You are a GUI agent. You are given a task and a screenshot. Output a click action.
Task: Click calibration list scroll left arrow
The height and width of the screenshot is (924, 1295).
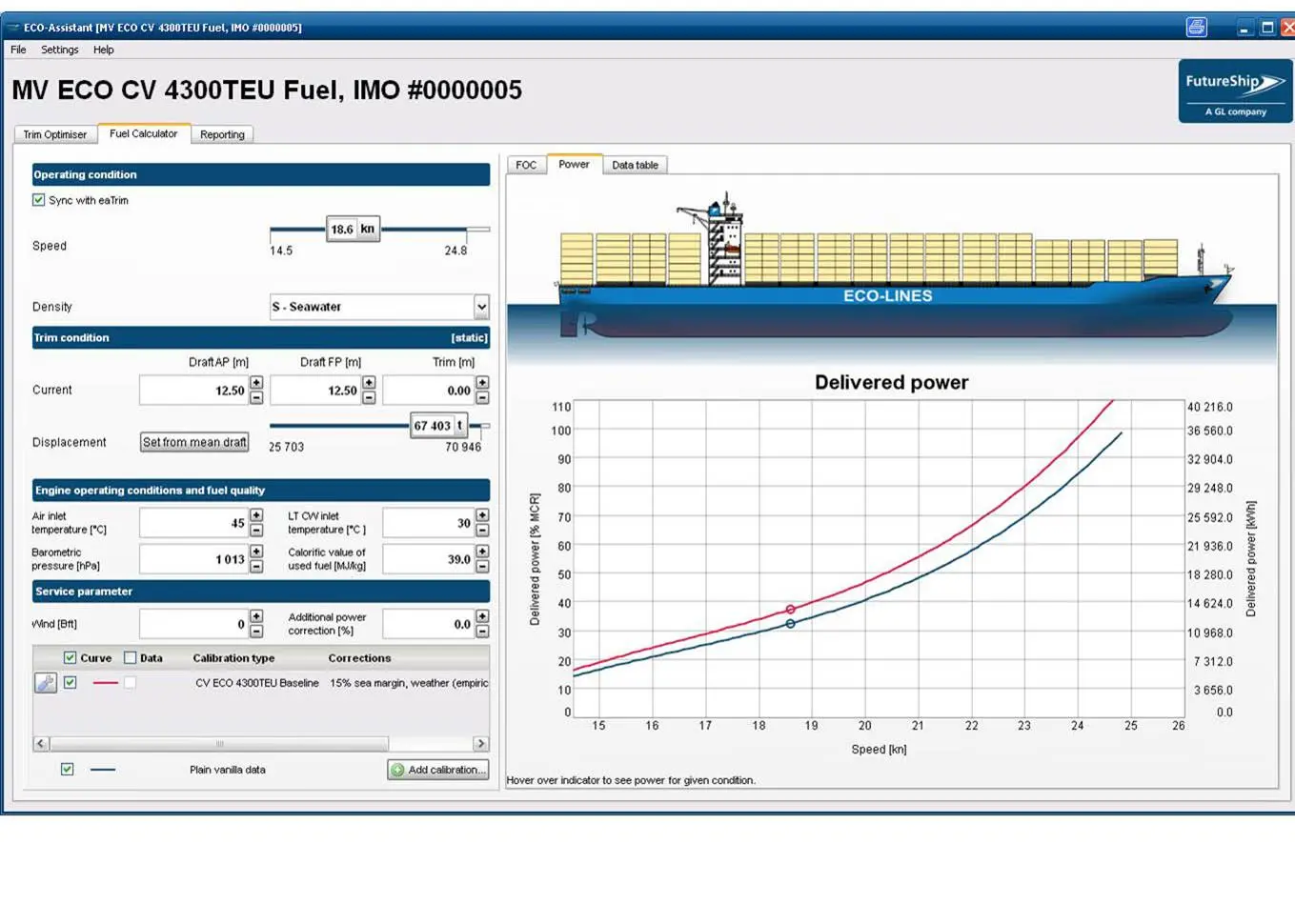(41, 743)
